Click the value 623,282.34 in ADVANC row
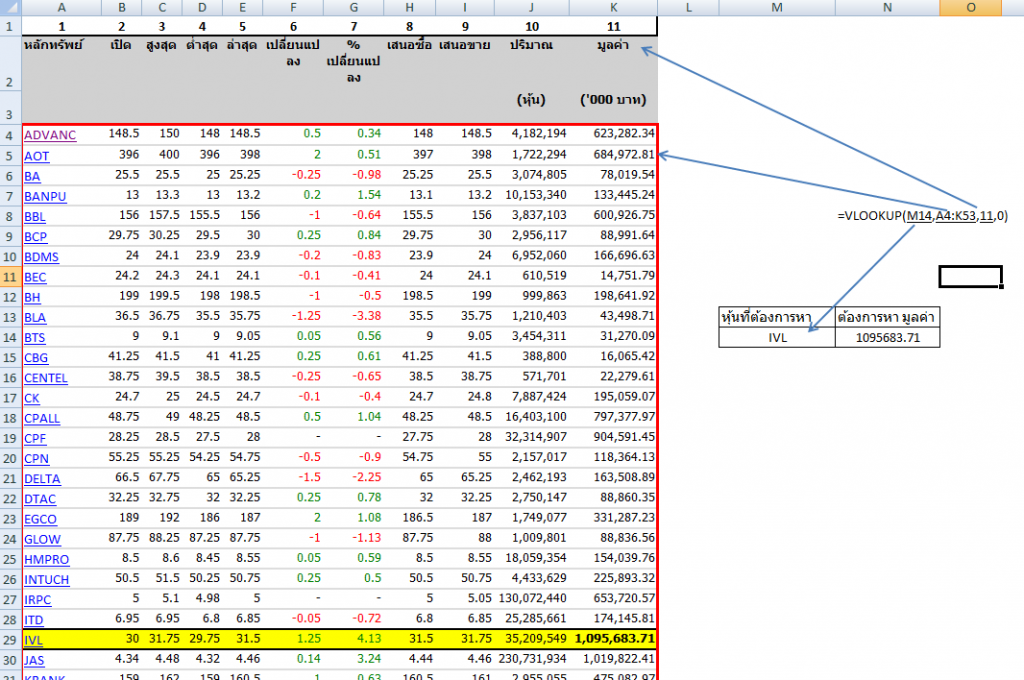 click(614, 134)
